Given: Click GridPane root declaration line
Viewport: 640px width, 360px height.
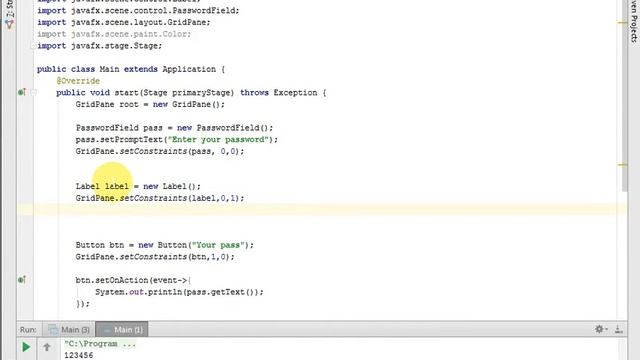Looking at the screenshot, I should [x=150, y=104].
